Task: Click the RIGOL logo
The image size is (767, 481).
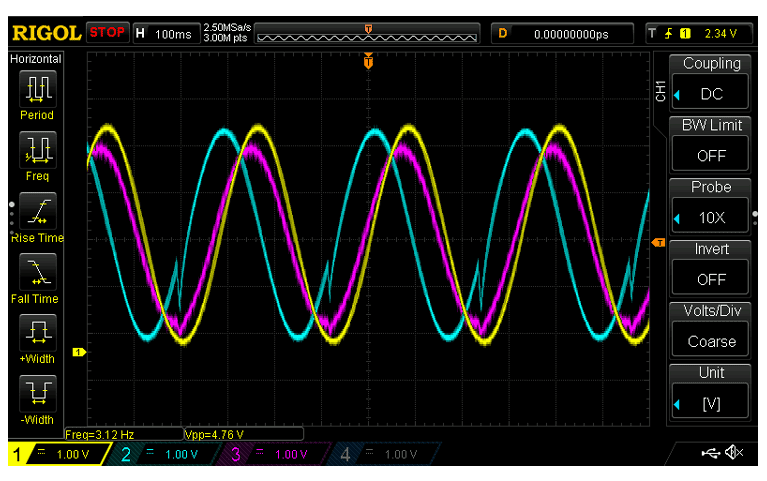Action: click(46, 33)
